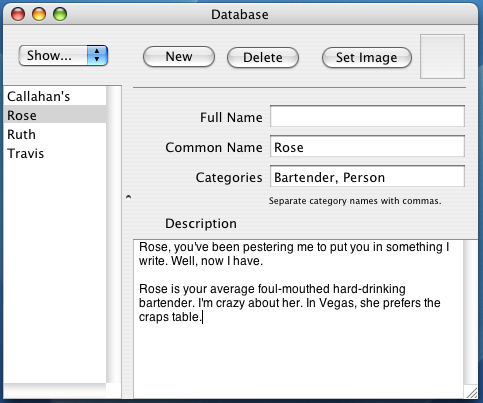Click the Set Image button
The width and height of the screenshot is (483, 403).
pyautogui.click(x=367, y=57)
